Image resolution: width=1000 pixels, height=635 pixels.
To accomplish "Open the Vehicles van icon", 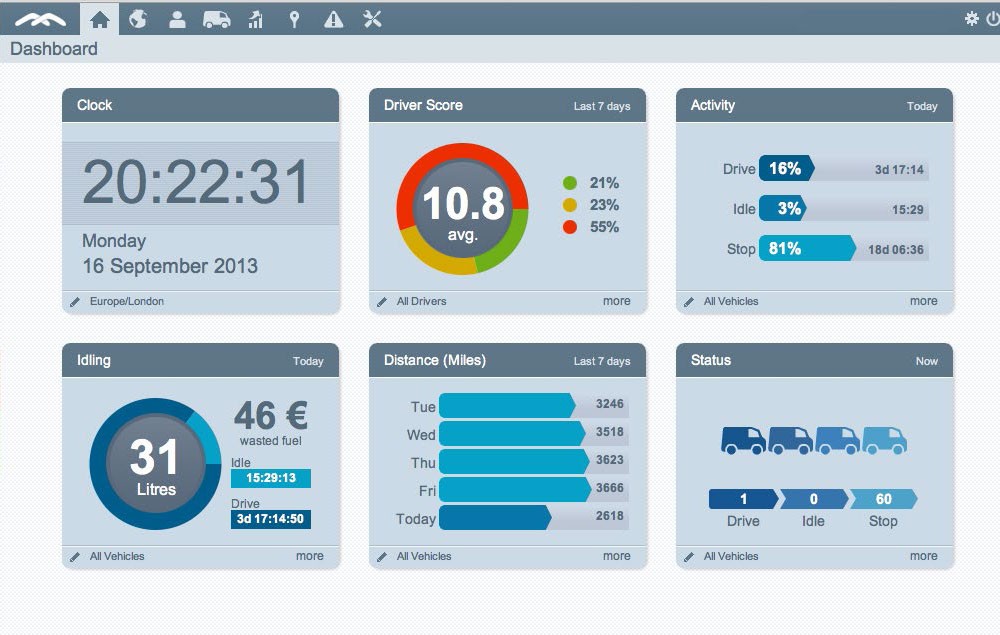I will click(216, 18).
